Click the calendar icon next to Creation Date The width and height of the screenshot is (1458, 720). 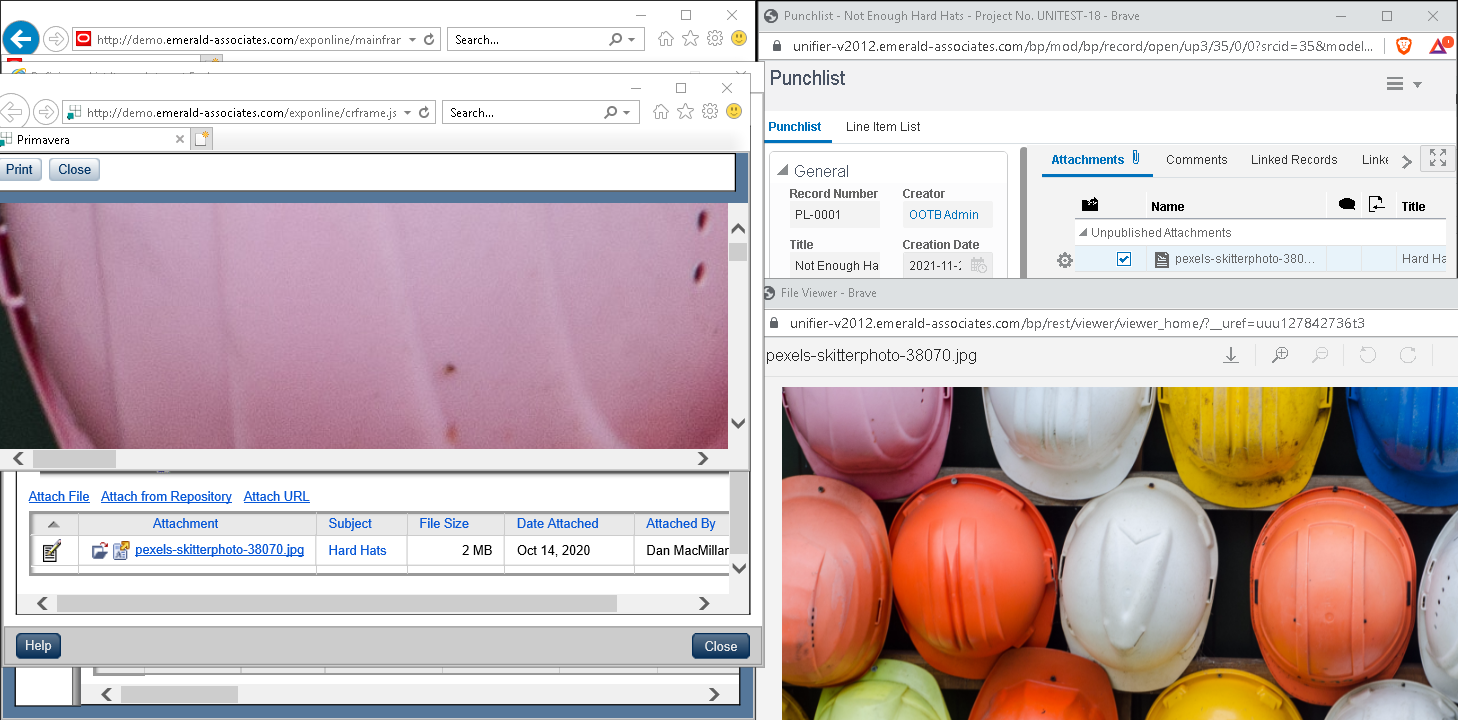[x=978, y=265]
